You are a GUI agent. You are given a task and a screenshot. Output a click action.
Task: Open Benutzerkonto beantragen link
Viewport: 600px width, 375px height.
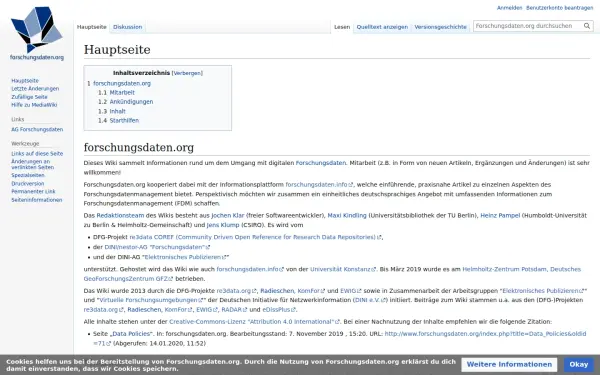coord(559,8)
